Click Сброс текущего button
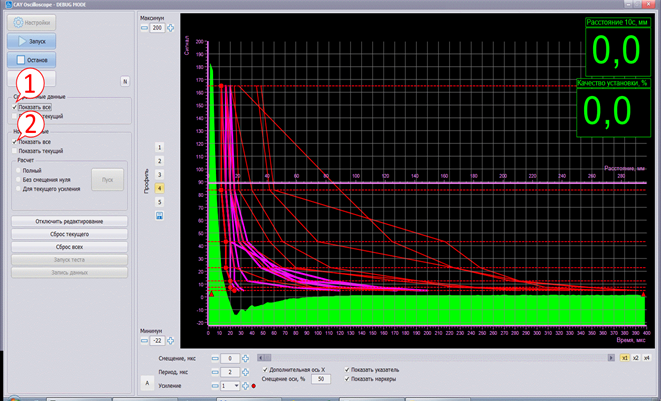 (69, 233)
